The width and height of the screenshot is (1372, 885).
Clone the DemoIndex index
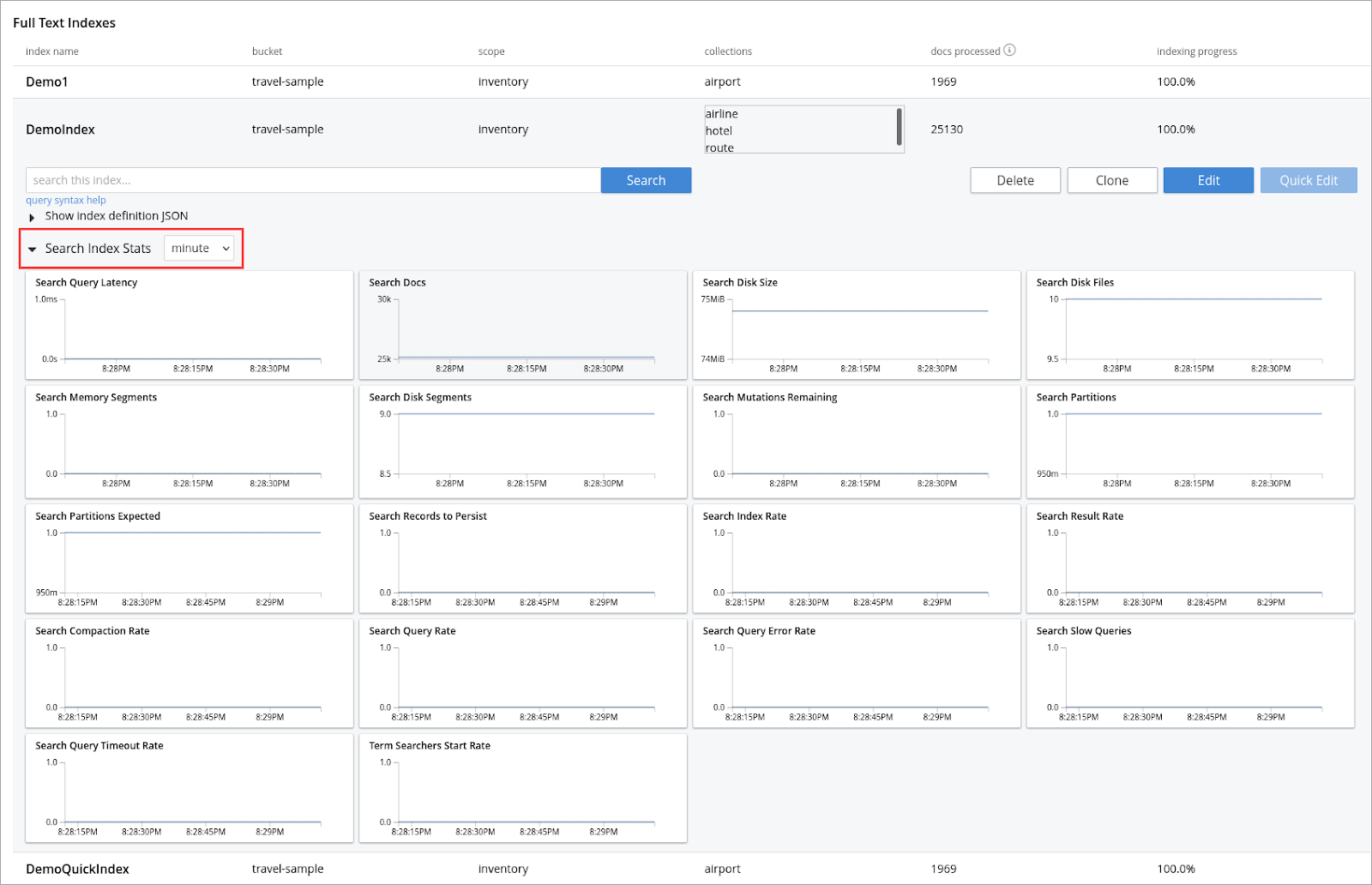pyautogui.click(x=1112, y=180)
